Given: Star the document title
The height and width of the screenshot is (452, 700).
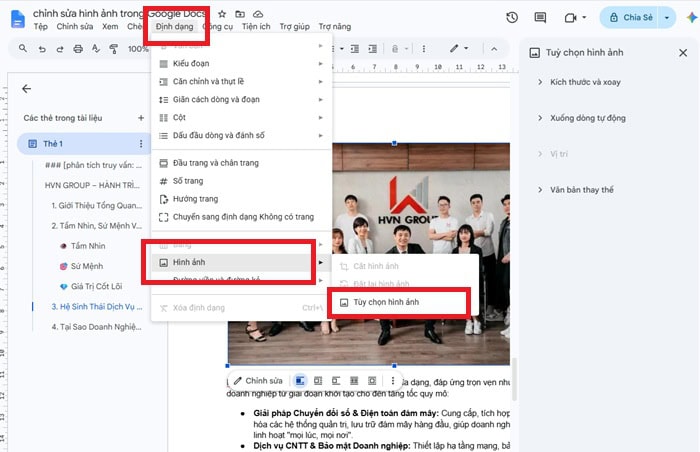Looking at the screenshot, I should click(x=222, y=14).
